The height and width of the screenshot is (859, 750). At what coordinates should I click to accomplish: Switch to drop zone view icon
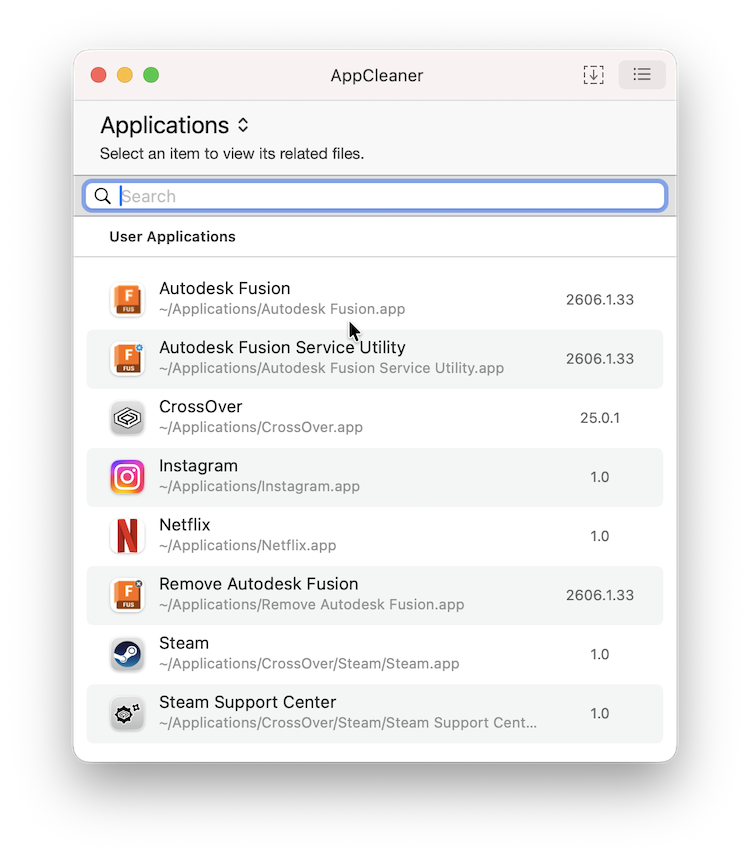pos(593,75)
